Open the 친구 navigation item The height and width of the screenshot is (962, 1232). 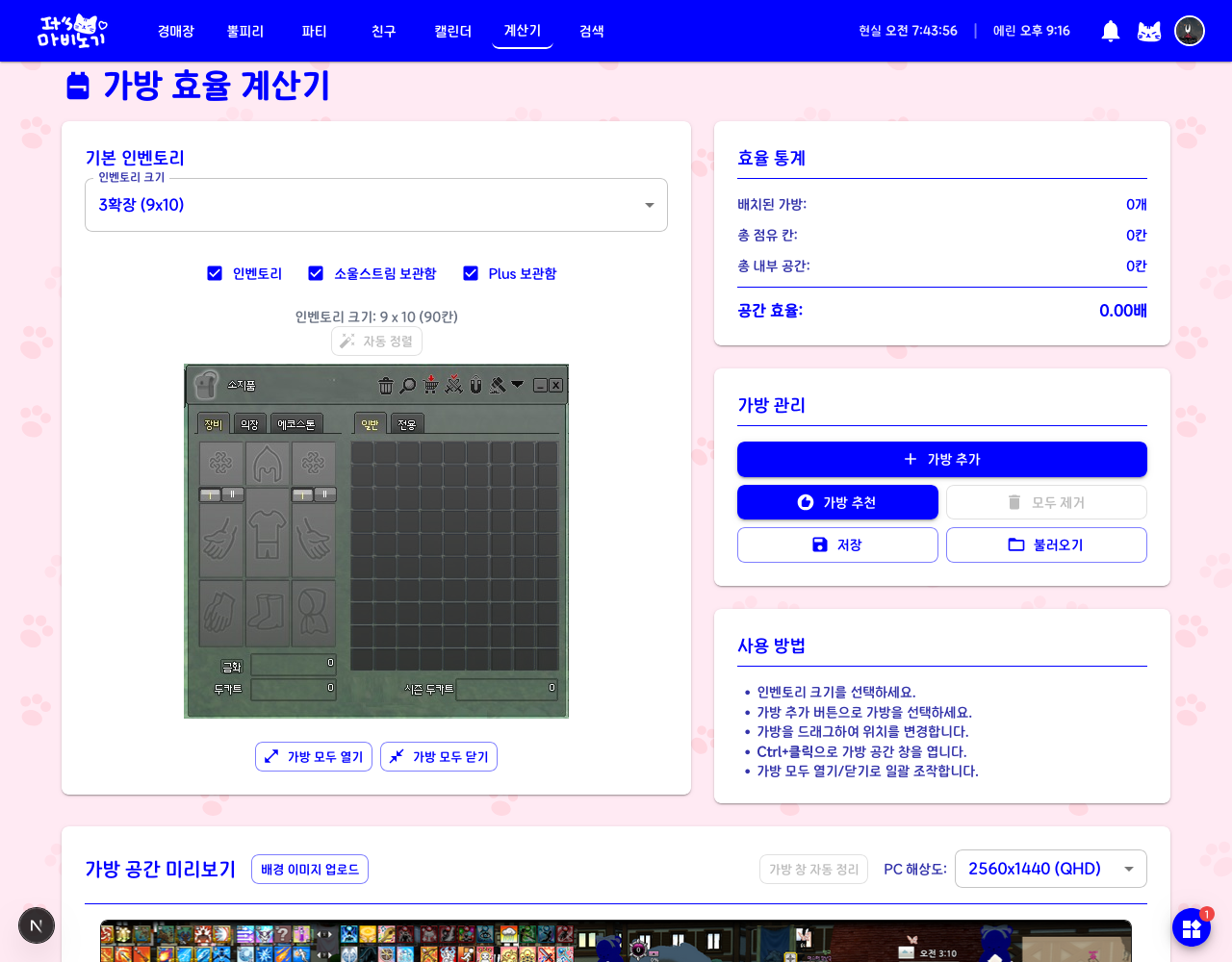pyautogui.click(x=384, y=31)
